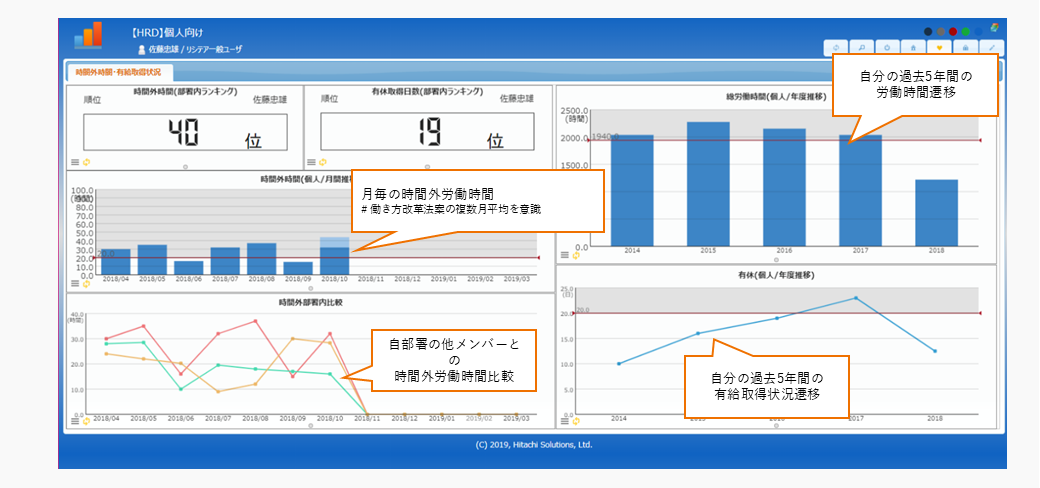Click the 2018/04 bar in monthly overtime chart
This screenshot has width=1040, height=488.
pos(116,262)
